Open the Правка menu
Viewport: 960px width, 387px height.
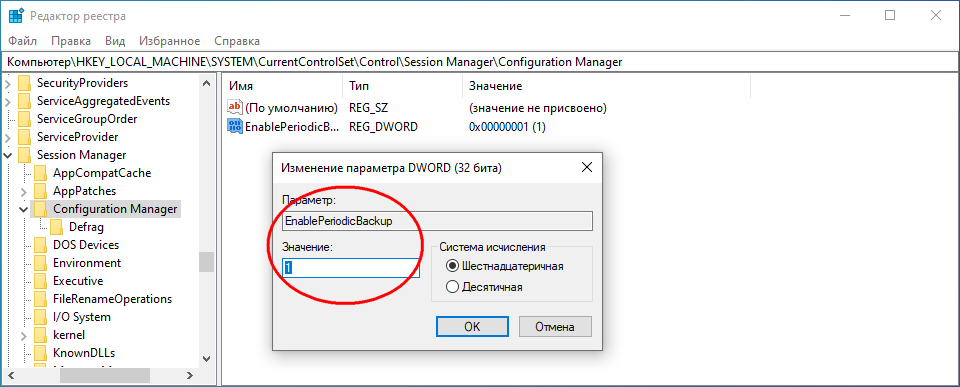(x=71, y=41)
